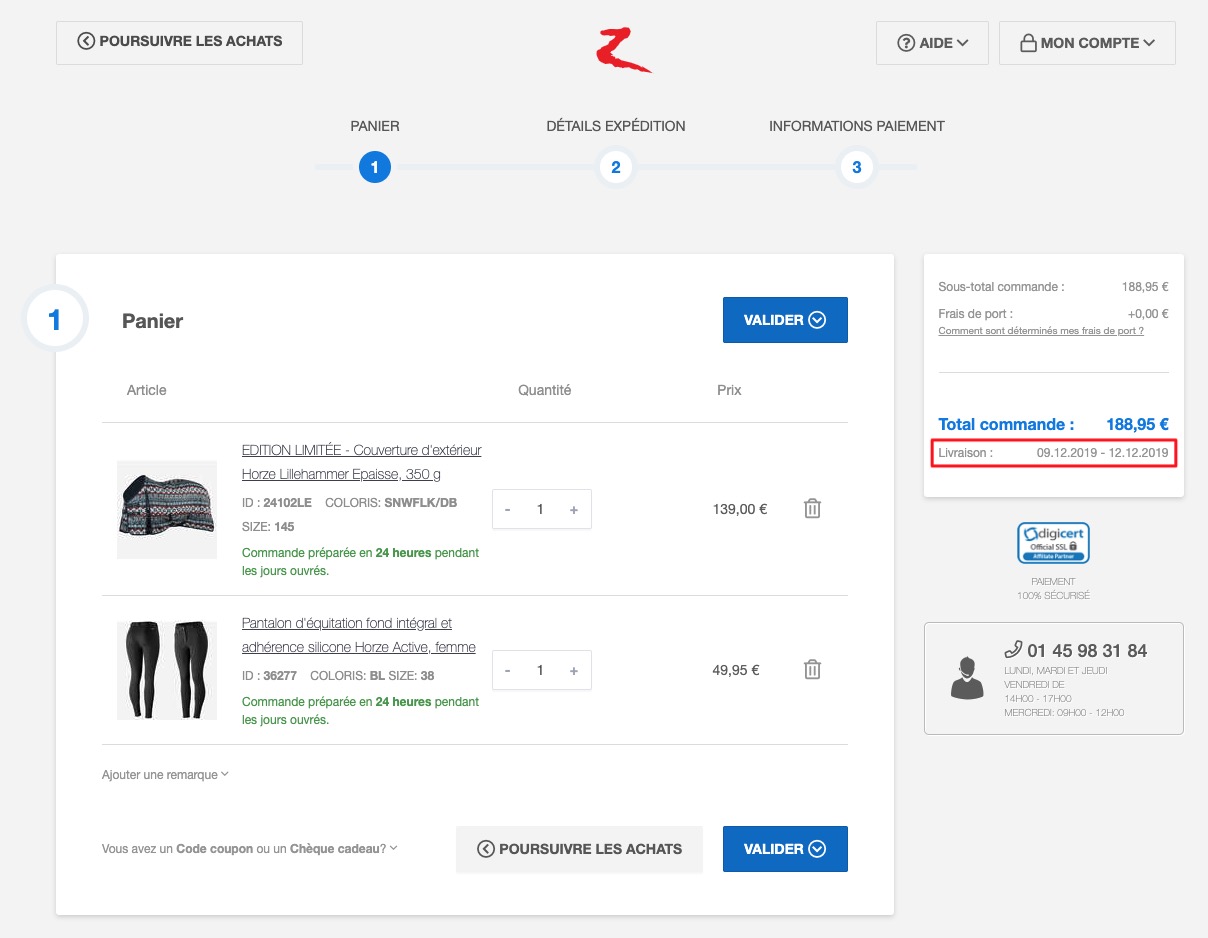Go to step 3 Informations Paiement
The width and height of the screenshot is (1208, 938).
(x=857, y=167)
